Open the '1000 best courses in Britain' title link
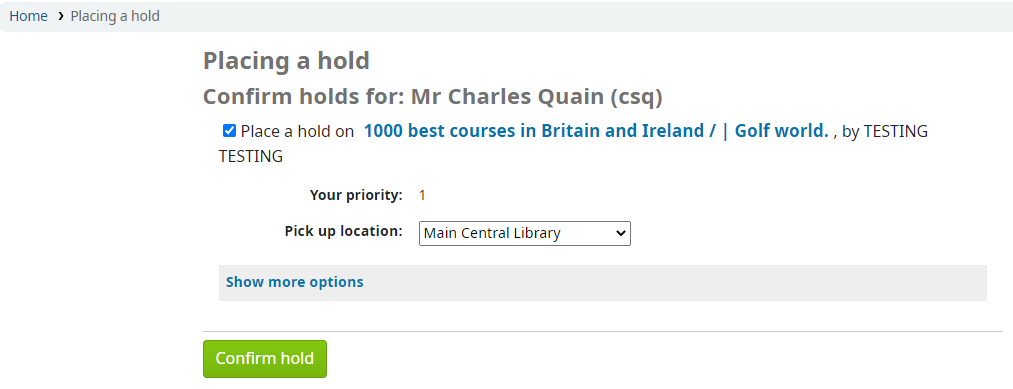 pos(539,131)
